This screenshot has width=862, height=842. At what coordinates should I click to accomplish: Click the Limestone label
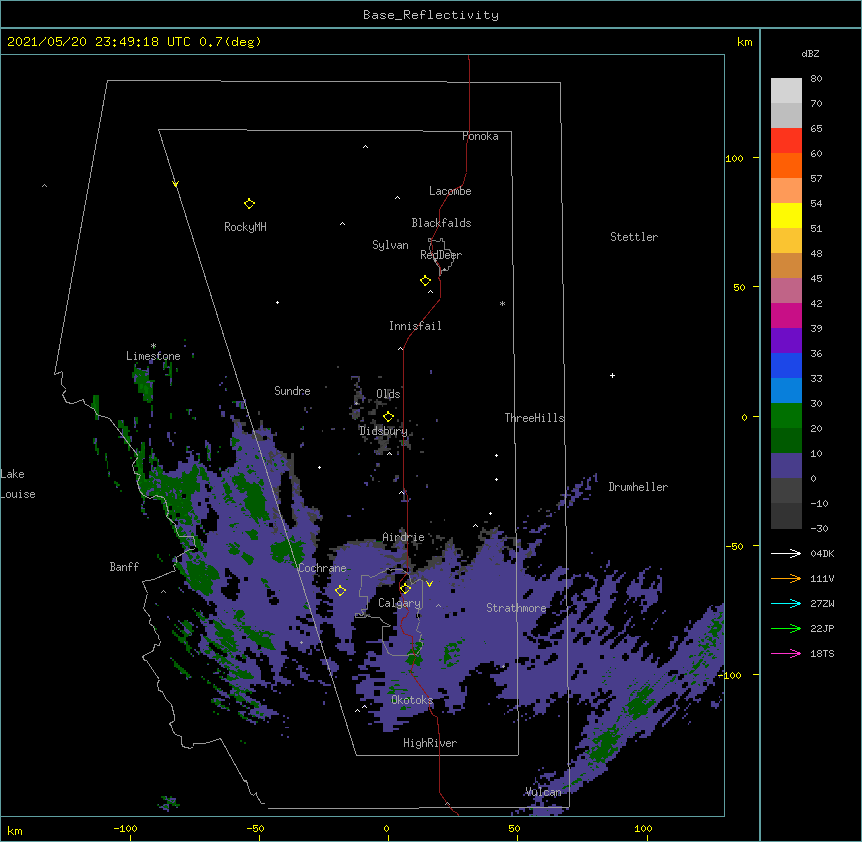153,356
